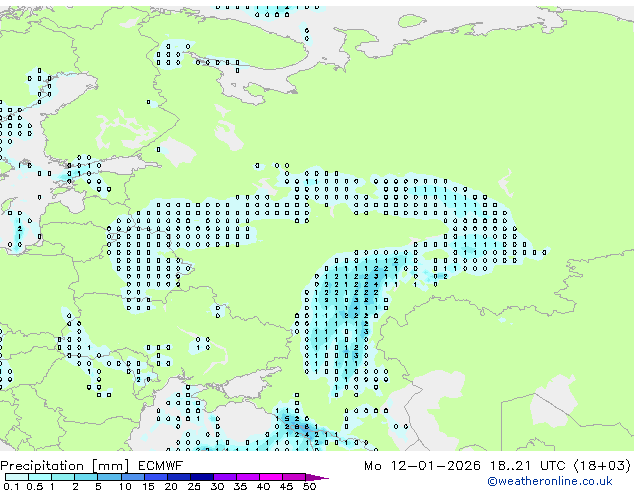634x490 pixels.
Task: Pick the 1–2 mm legend color swatch
Action: coord(63,477)
